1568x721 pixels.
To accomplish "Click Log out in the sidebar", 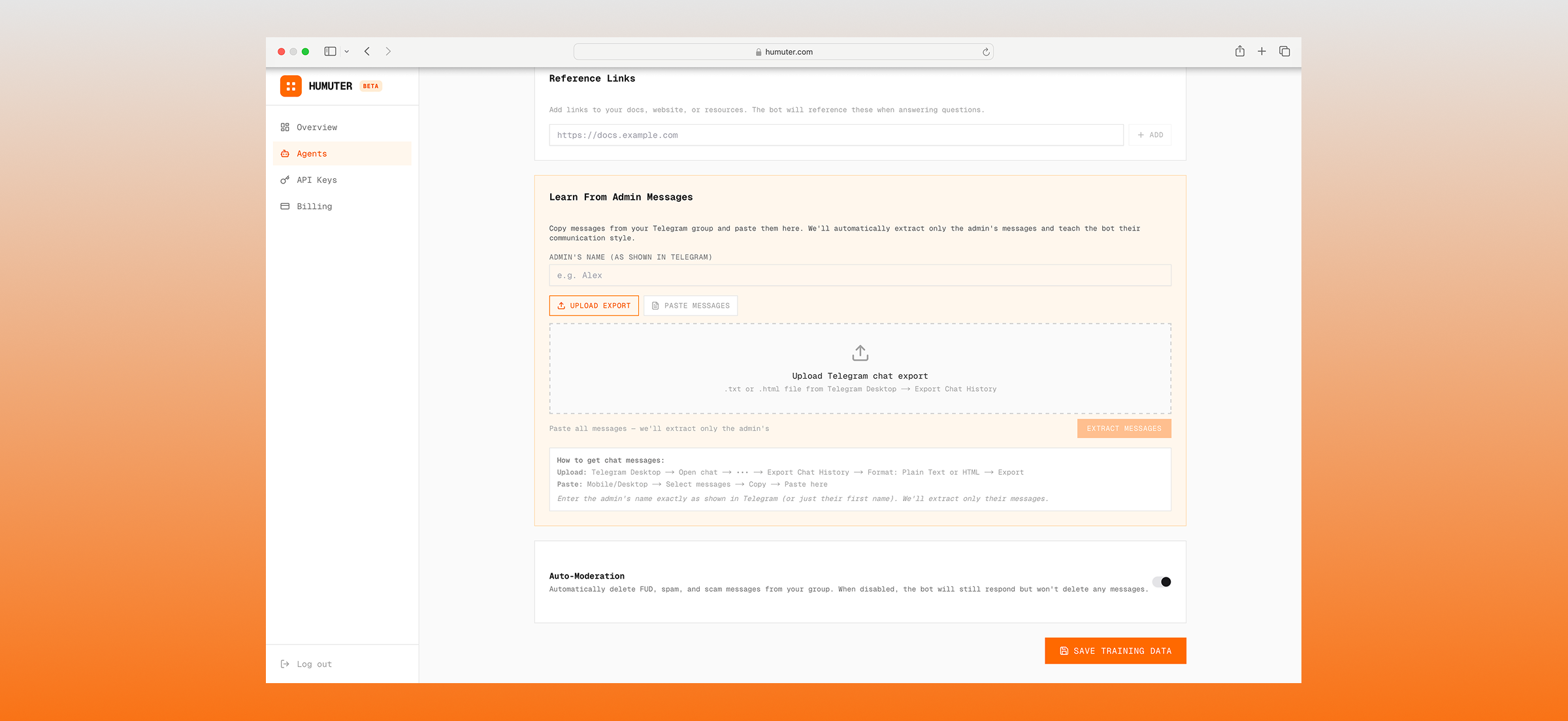I will click(314, 664).
